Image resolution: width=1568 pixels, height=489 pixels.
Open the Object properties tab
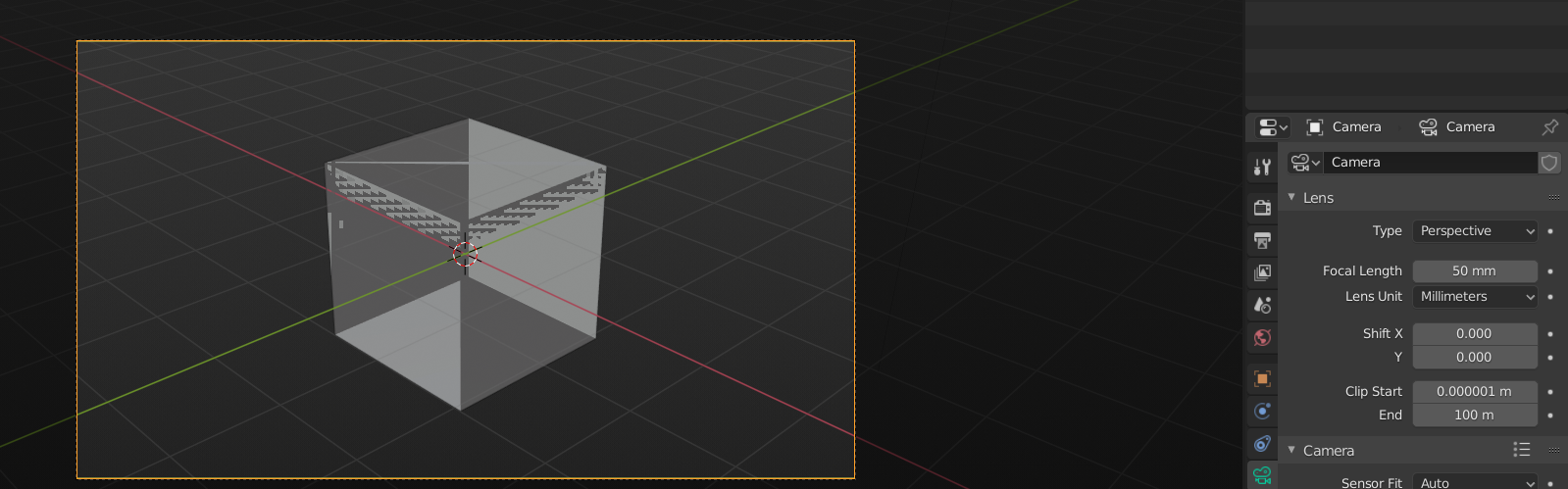pos(1262,378)
